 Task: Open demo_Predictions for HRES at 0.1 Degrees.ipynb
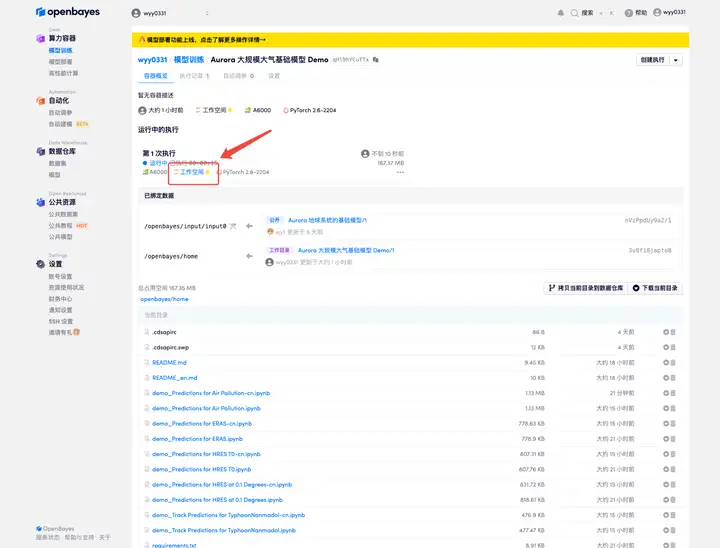pyautogui.click(x=217, y=500)
